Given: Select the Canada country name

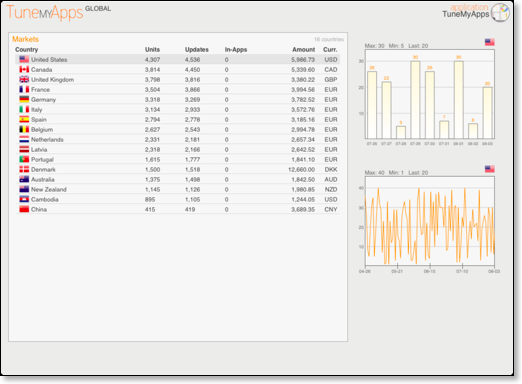Looking at the screenshot, I should point(42,70).
